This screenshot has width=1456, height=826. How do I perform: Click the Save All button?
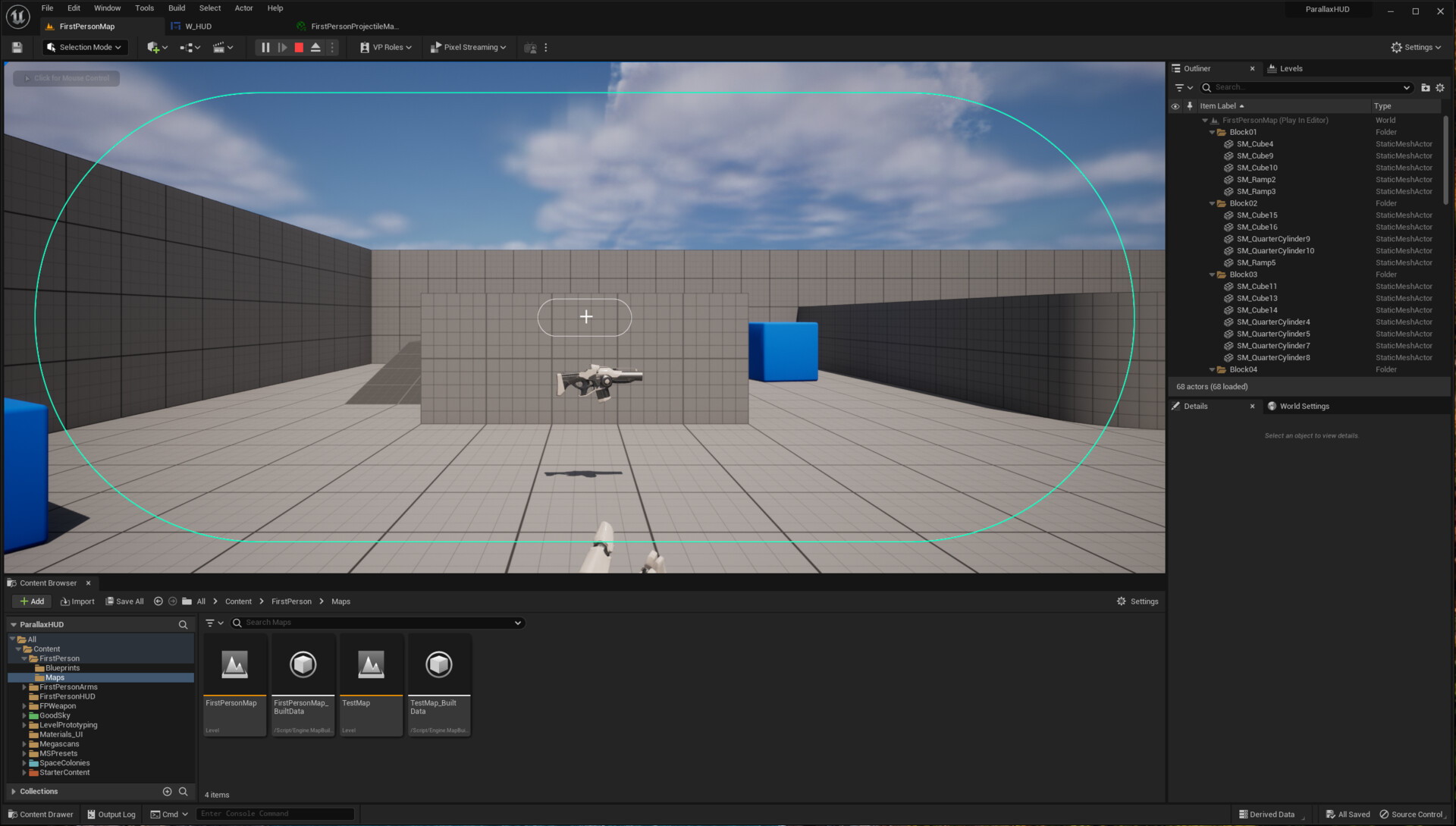tap(124, 601)
